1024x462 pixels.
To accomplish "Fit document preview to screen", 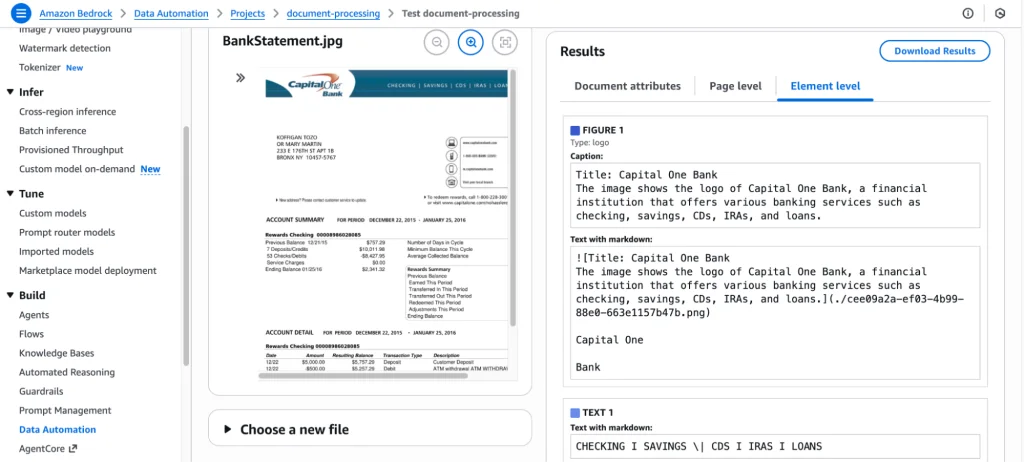I will click(505, 42).
